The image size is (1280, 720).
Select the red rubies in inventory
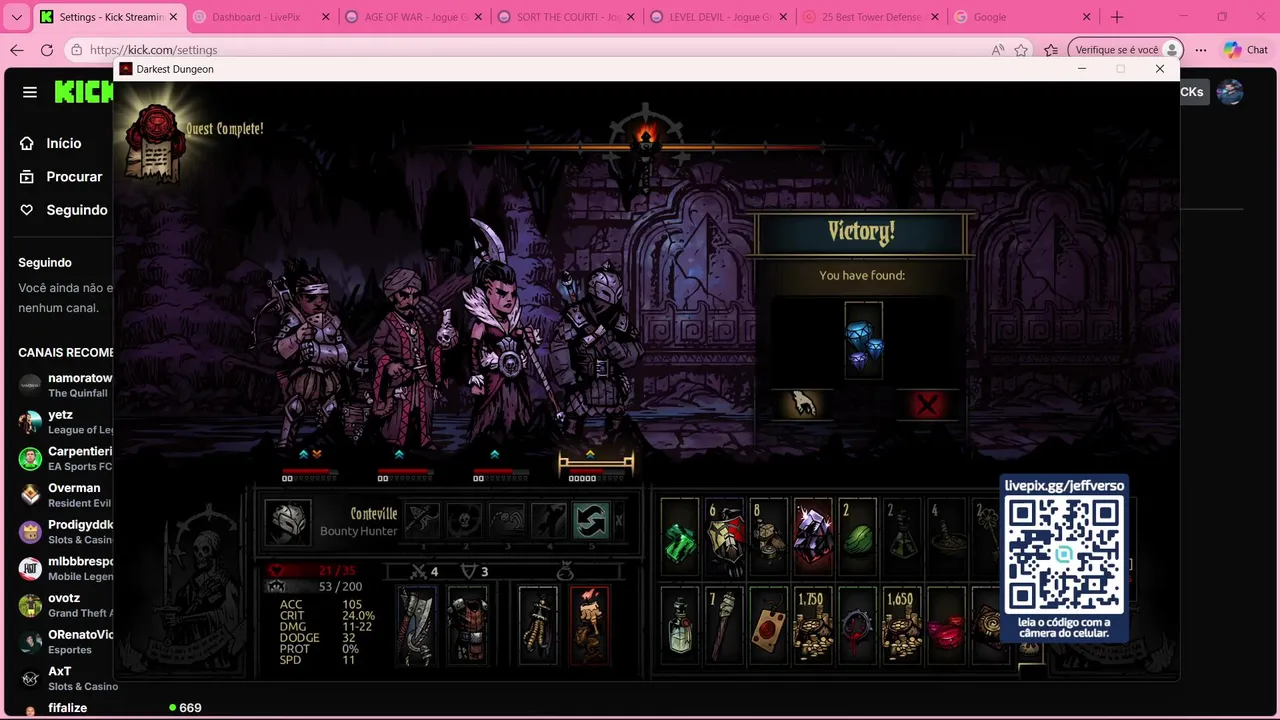(x=946, y=625)
